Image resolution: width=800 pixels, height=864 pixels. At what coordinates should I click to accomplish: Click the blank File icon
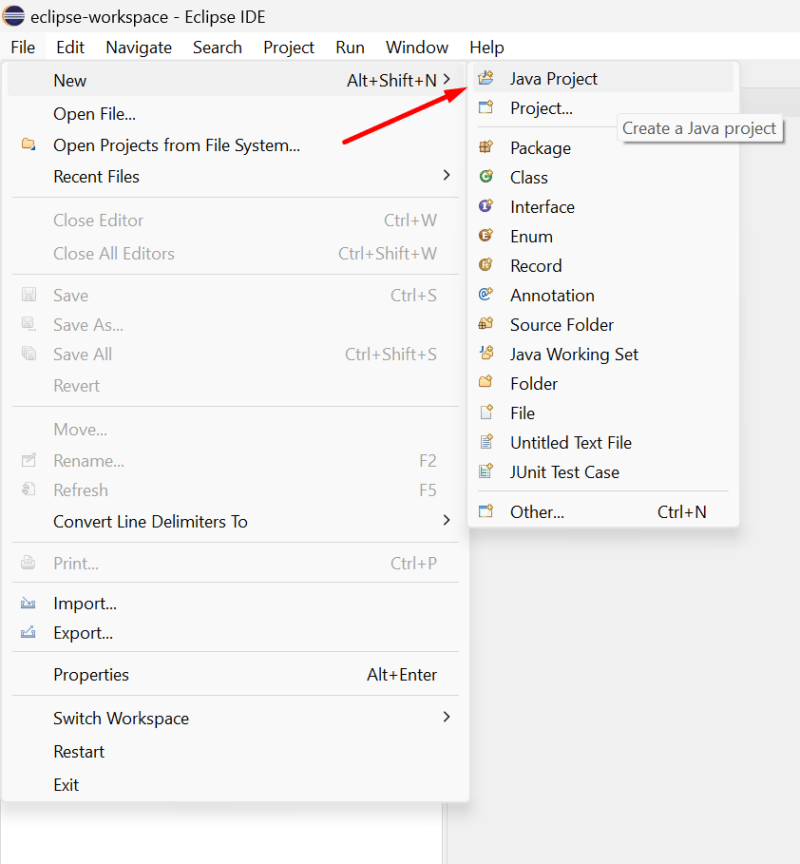click(486, 412)
